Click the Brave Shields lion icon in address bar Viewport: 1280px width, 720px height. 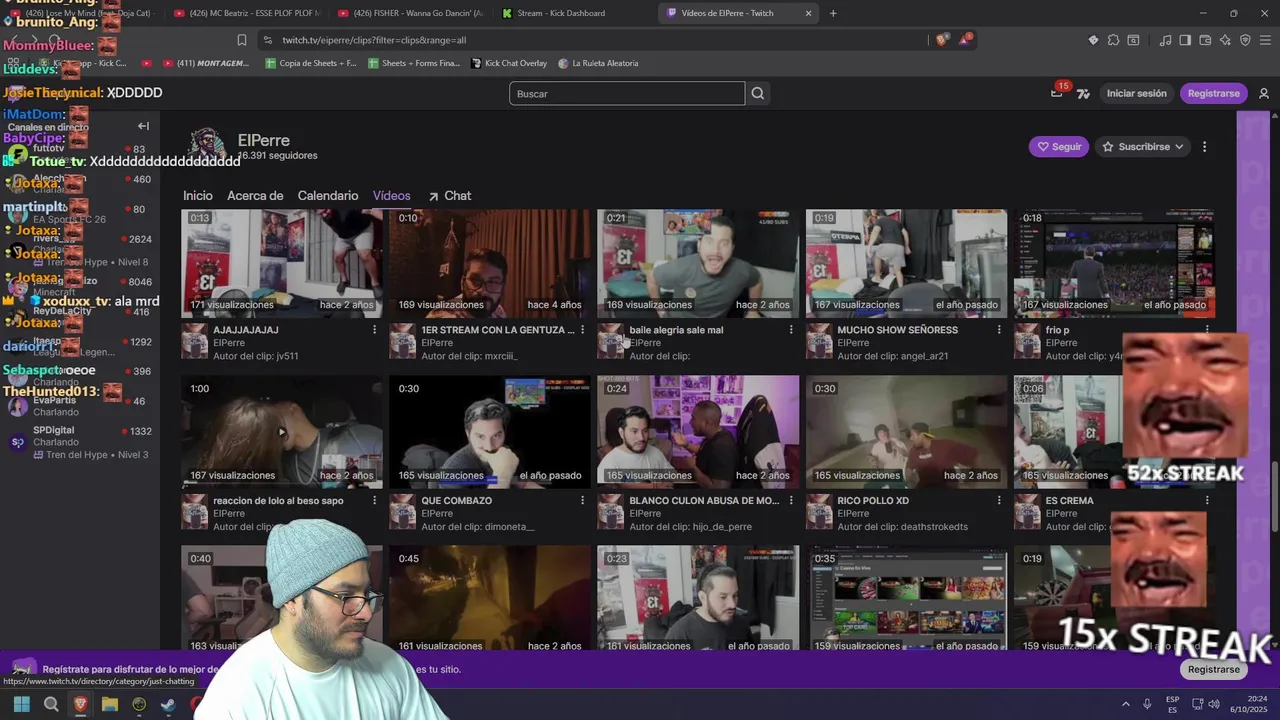(x=942, y=40)
